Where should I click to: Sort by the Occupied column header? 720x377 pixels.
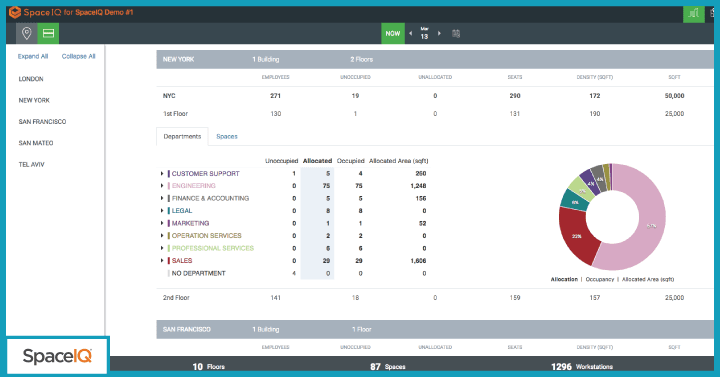[x=350, y=161]
